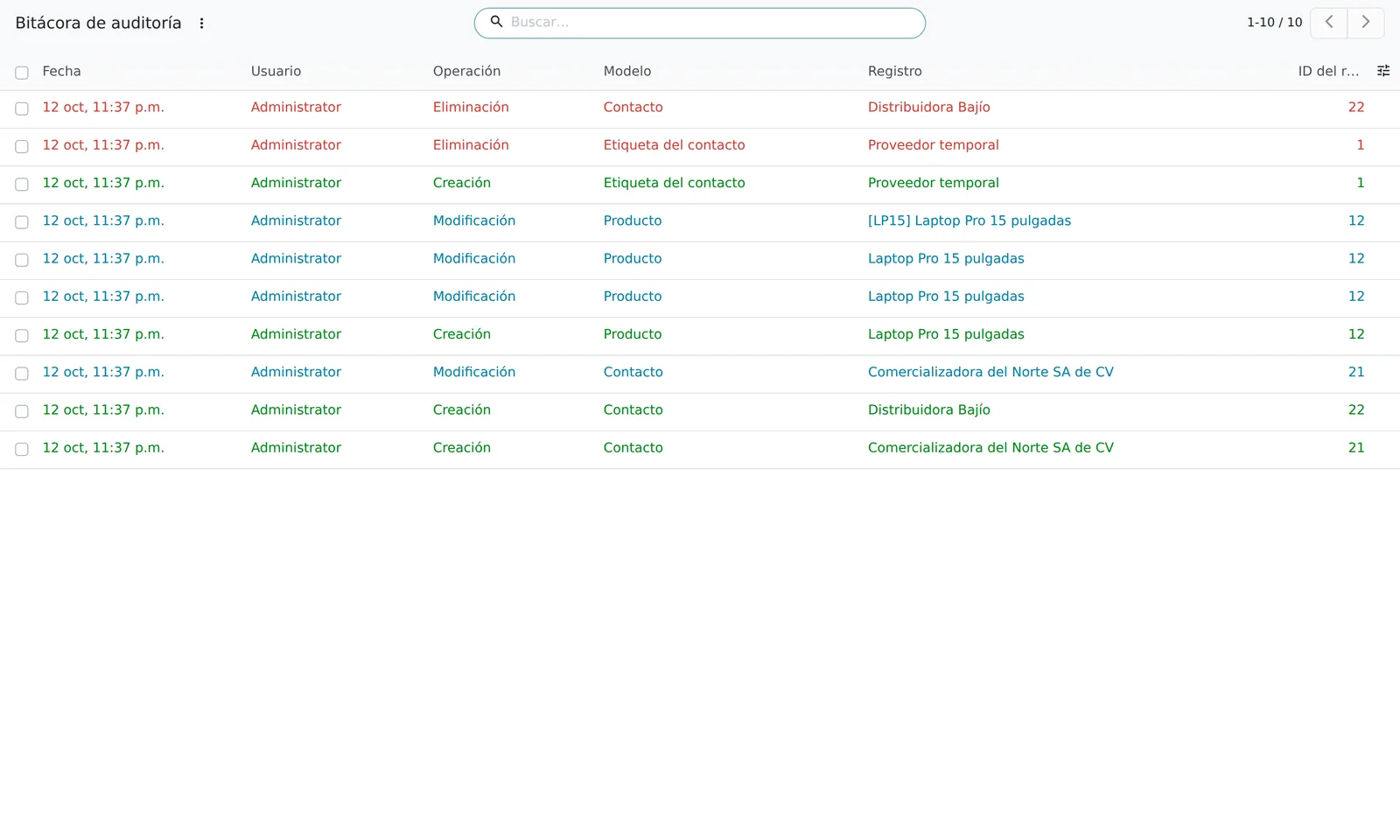Go to the previous page of records
Image resolution: width=1400 pixels, height=840 pixels.
[x=1328, y=23]
